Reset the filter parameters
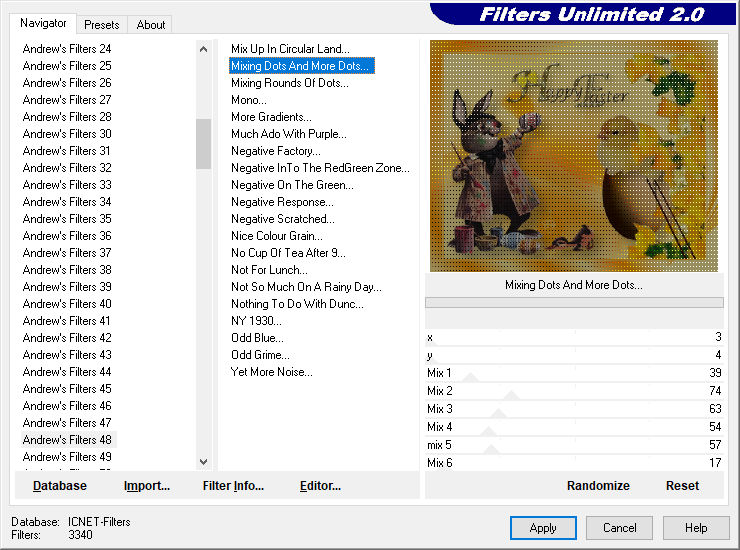Viewport: 740px width, 550px height. click(682, 485)
